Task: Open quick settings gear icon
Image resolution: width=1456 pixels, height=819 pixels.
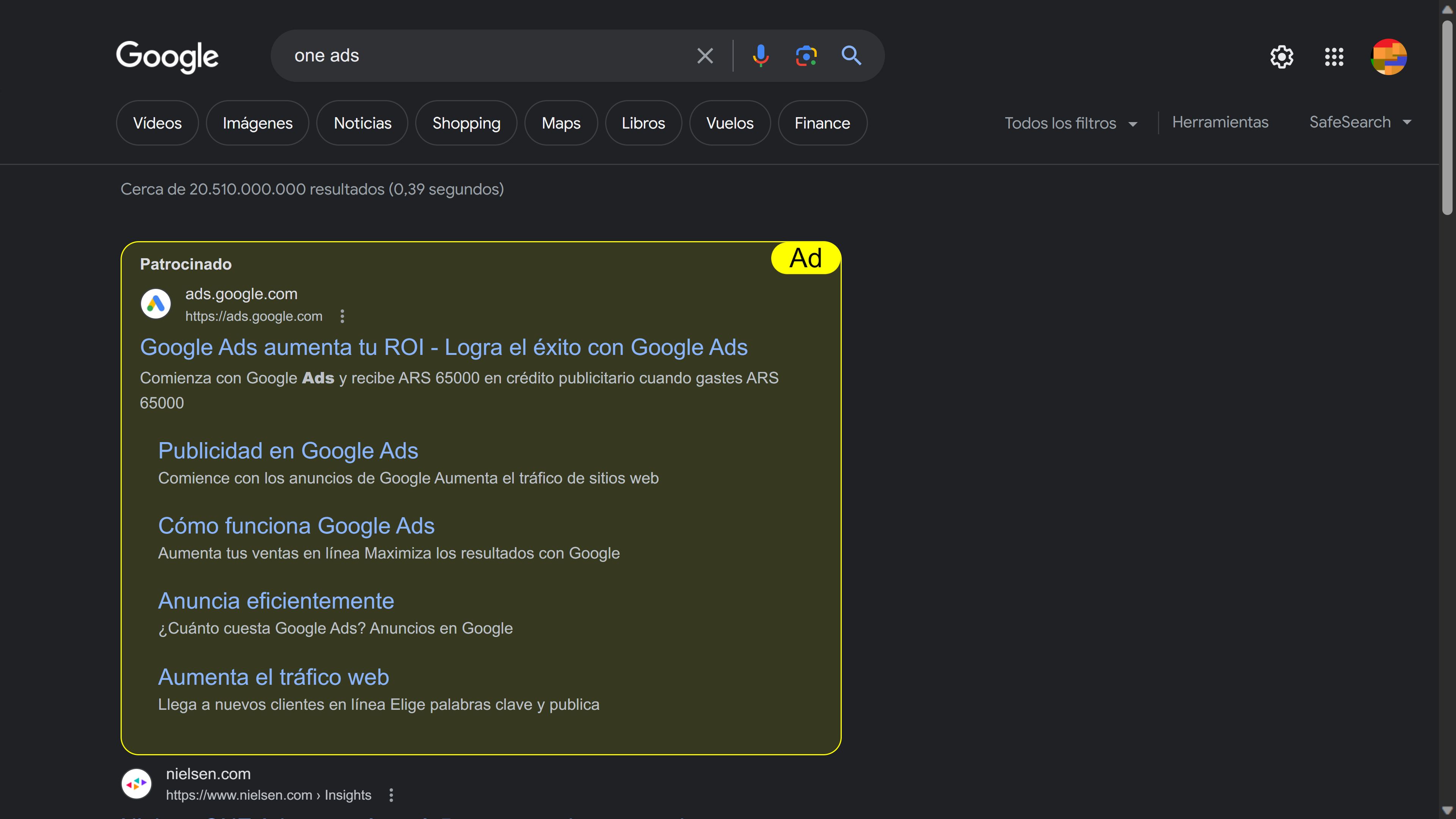Action: (x=1281, y=56)
